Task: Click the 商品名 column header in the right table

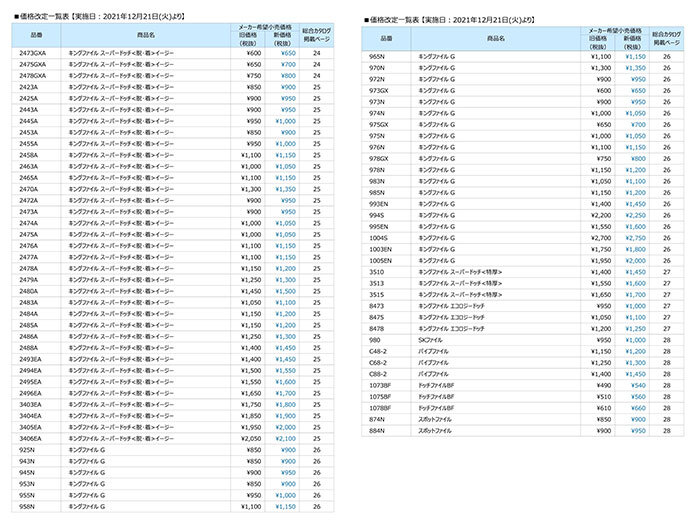Action: 495,38
